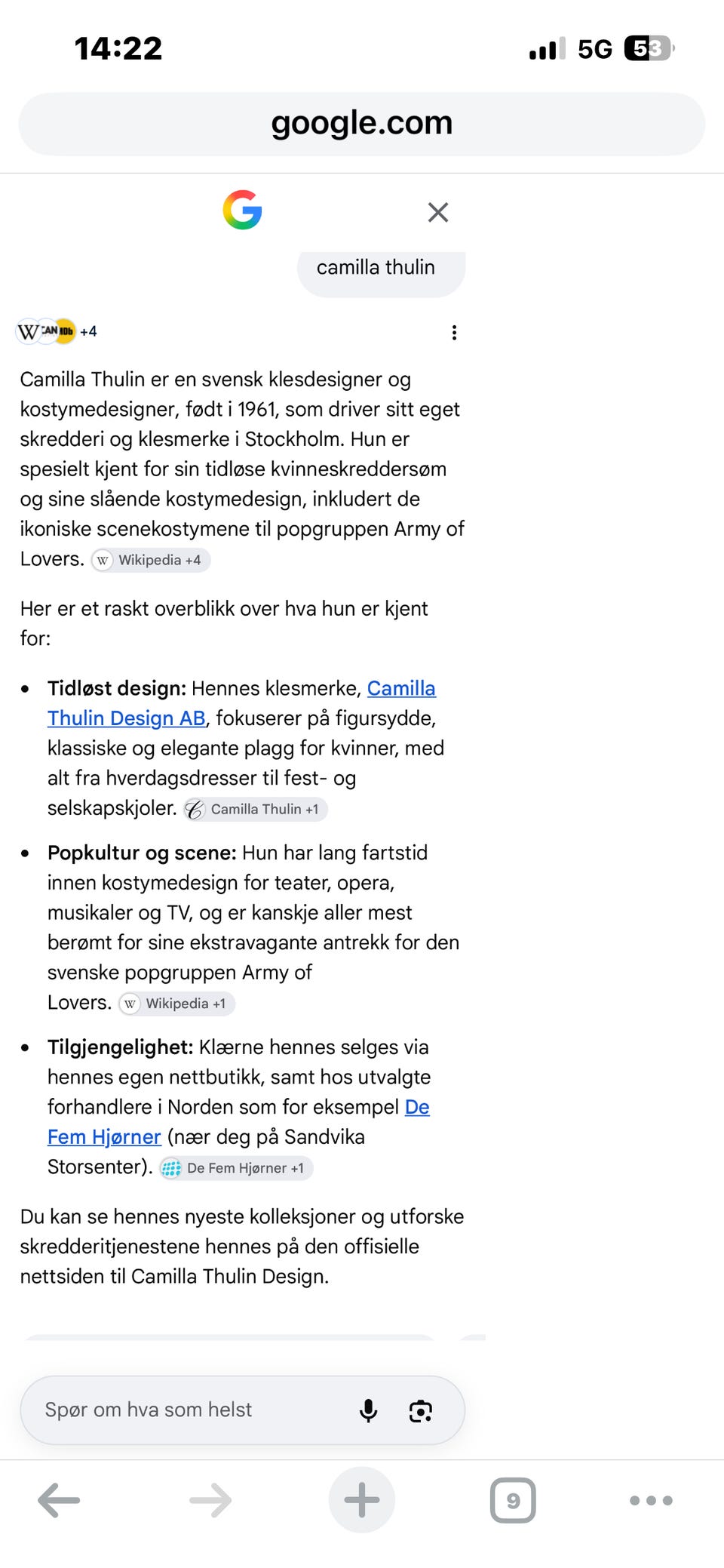The height and width of the screenshot is (1568, 724).
Task: Expand the source icons +4 cluster
Action: (57, 331)
